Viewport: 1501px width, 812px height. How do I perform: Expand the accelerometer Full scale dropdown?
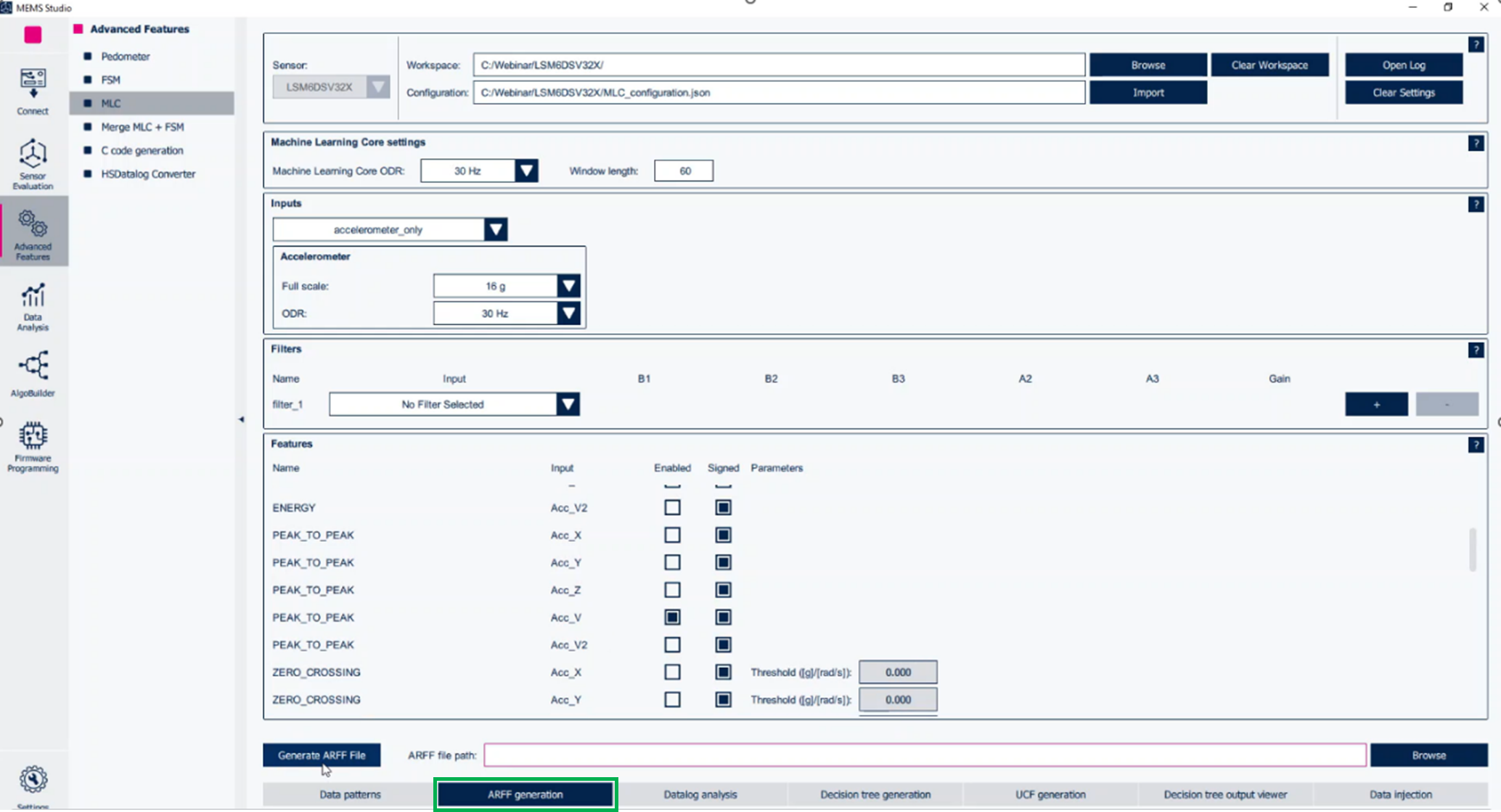pyautogui.click(x=568, y=285)
